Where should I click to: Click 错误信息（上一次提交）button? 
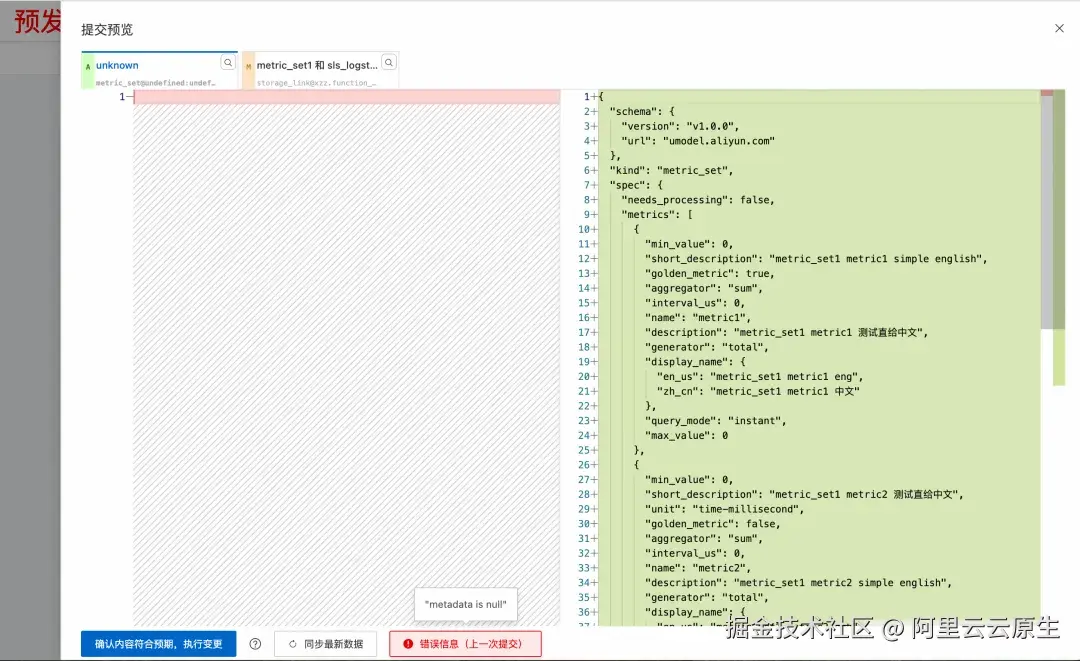click(x=465, y=644)
